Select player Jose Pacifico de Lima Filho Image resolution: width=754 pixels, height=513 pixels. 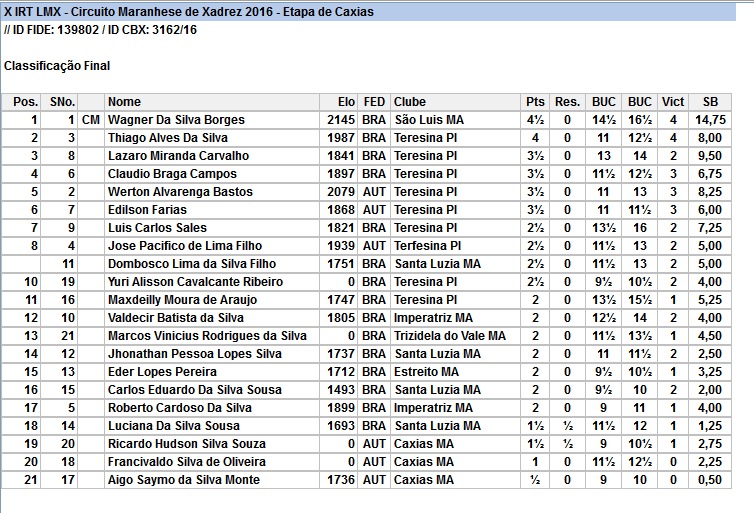tap(185, 246)
